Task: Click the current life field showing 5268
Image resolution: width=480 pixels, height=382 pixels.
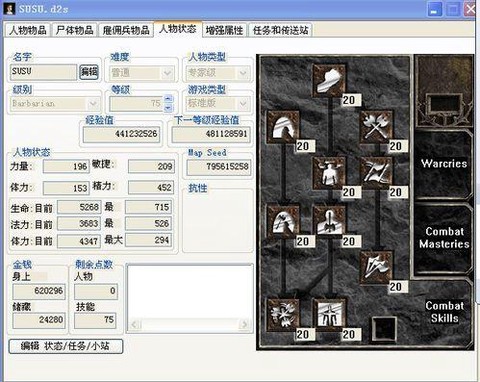Action: pyautogui.click(x=79, y=207)
